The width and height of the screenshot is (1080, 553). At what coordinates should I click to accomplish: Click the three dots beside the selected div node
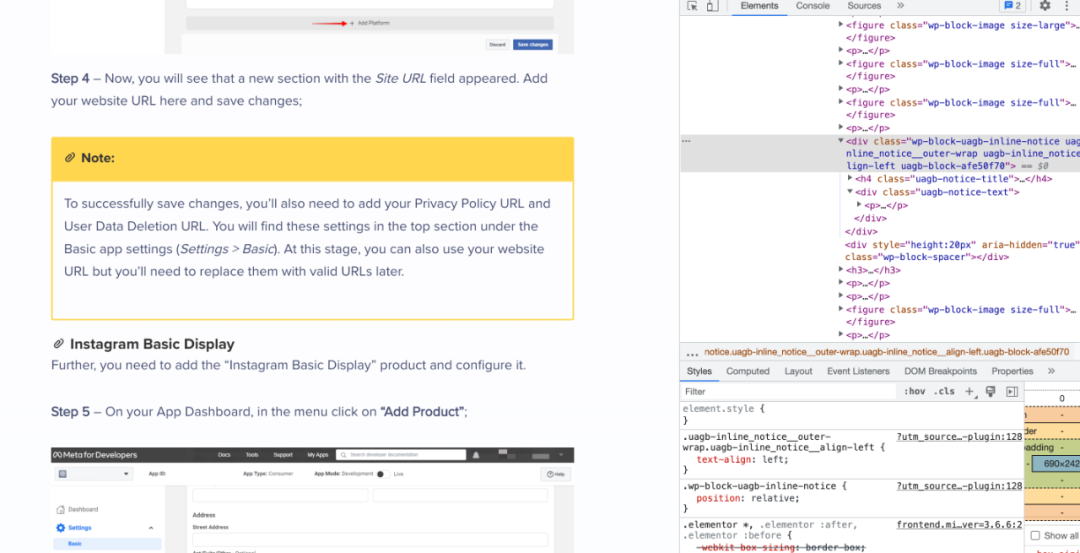pos(686,140)
